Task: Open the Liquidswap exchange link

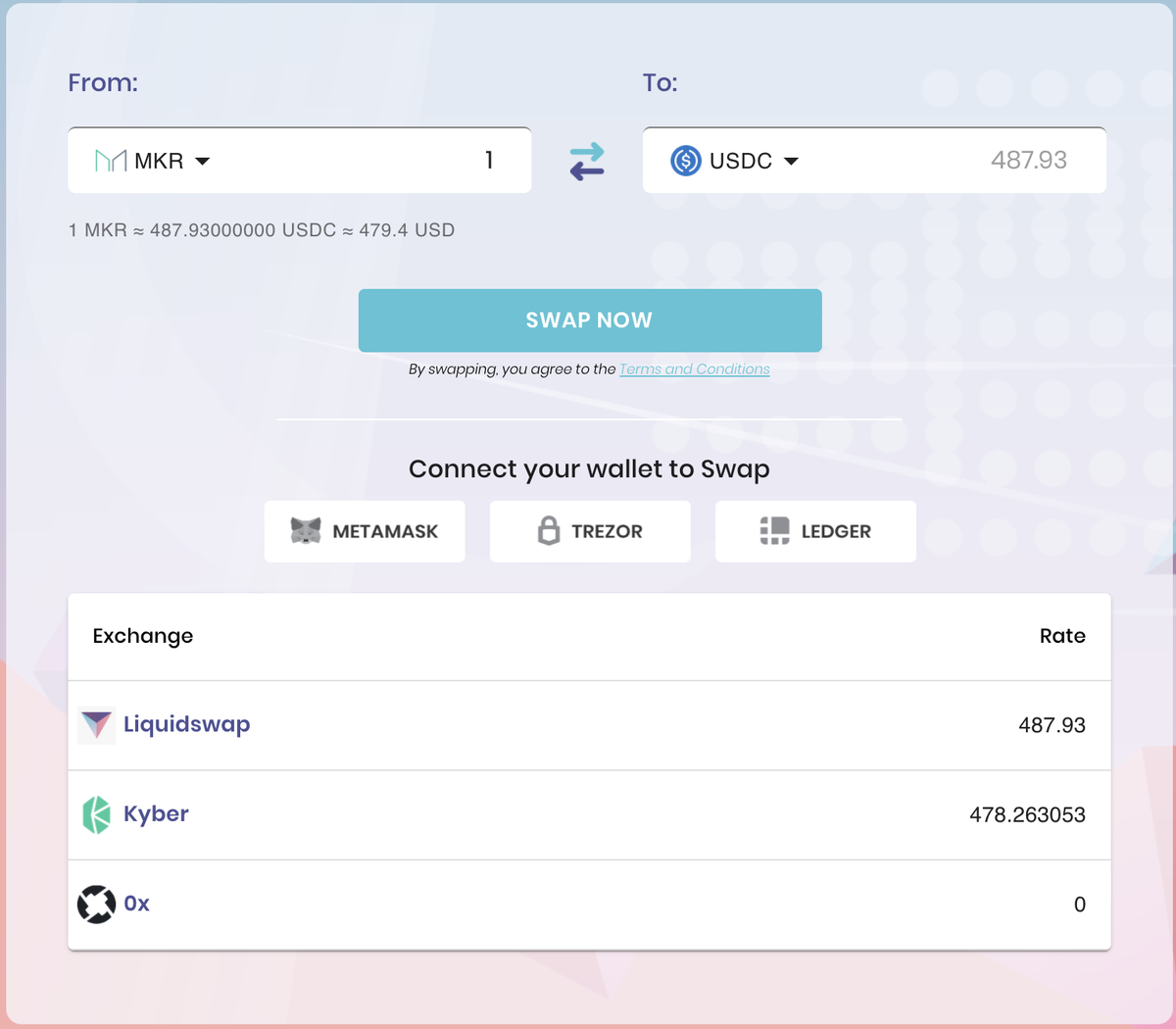Action: (x=186, y=724)
